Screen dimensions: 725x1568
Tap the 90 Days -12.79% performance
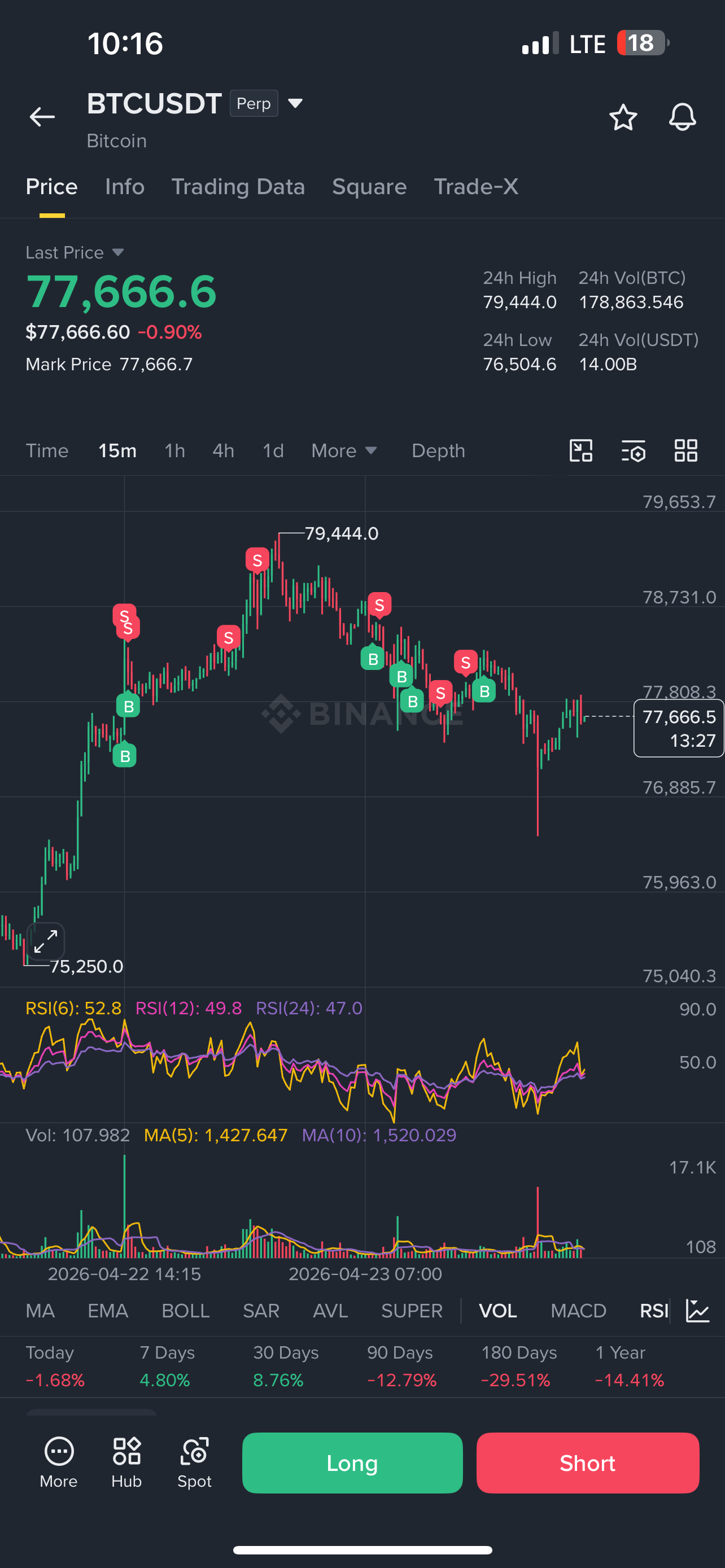point(403,1366)
